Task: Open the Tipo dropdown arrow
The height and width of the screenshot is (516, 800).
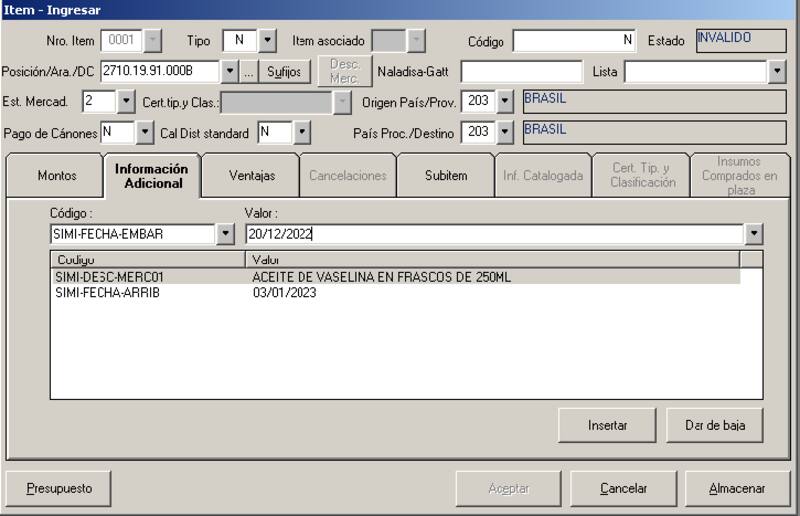Action: [x=267, y=41]
